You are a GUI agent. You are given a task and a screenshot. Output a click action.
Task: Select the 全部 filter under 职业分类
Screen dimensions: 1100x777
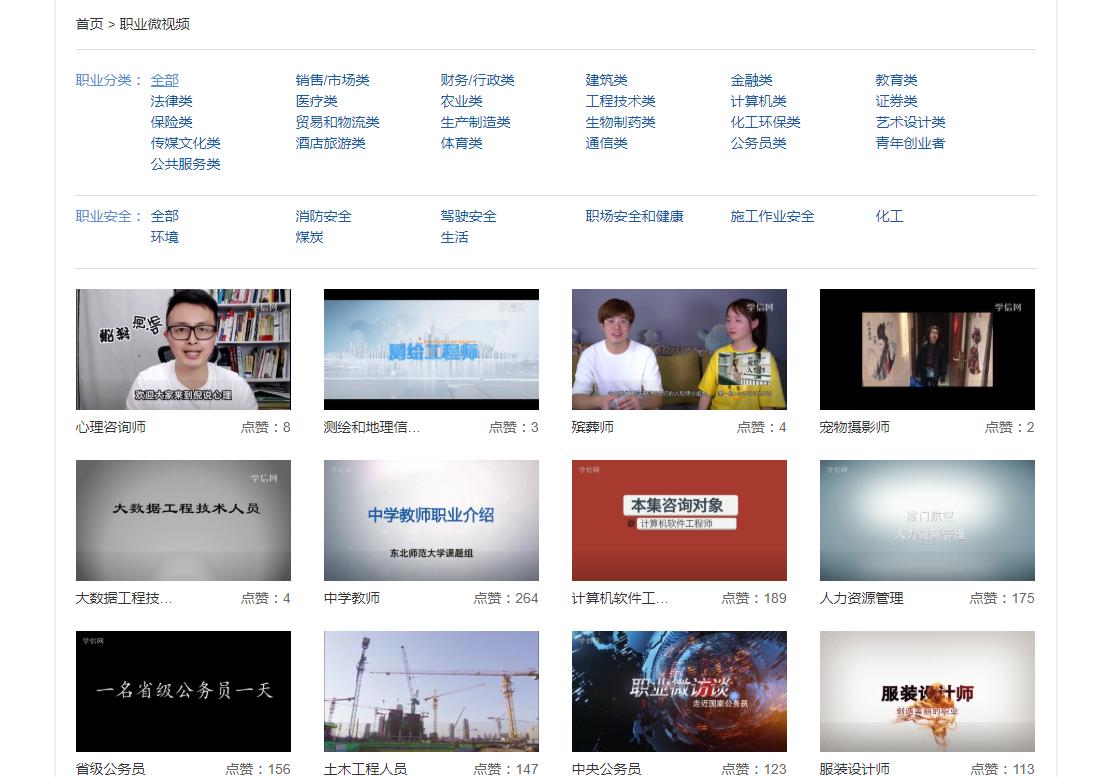point(163,80)
